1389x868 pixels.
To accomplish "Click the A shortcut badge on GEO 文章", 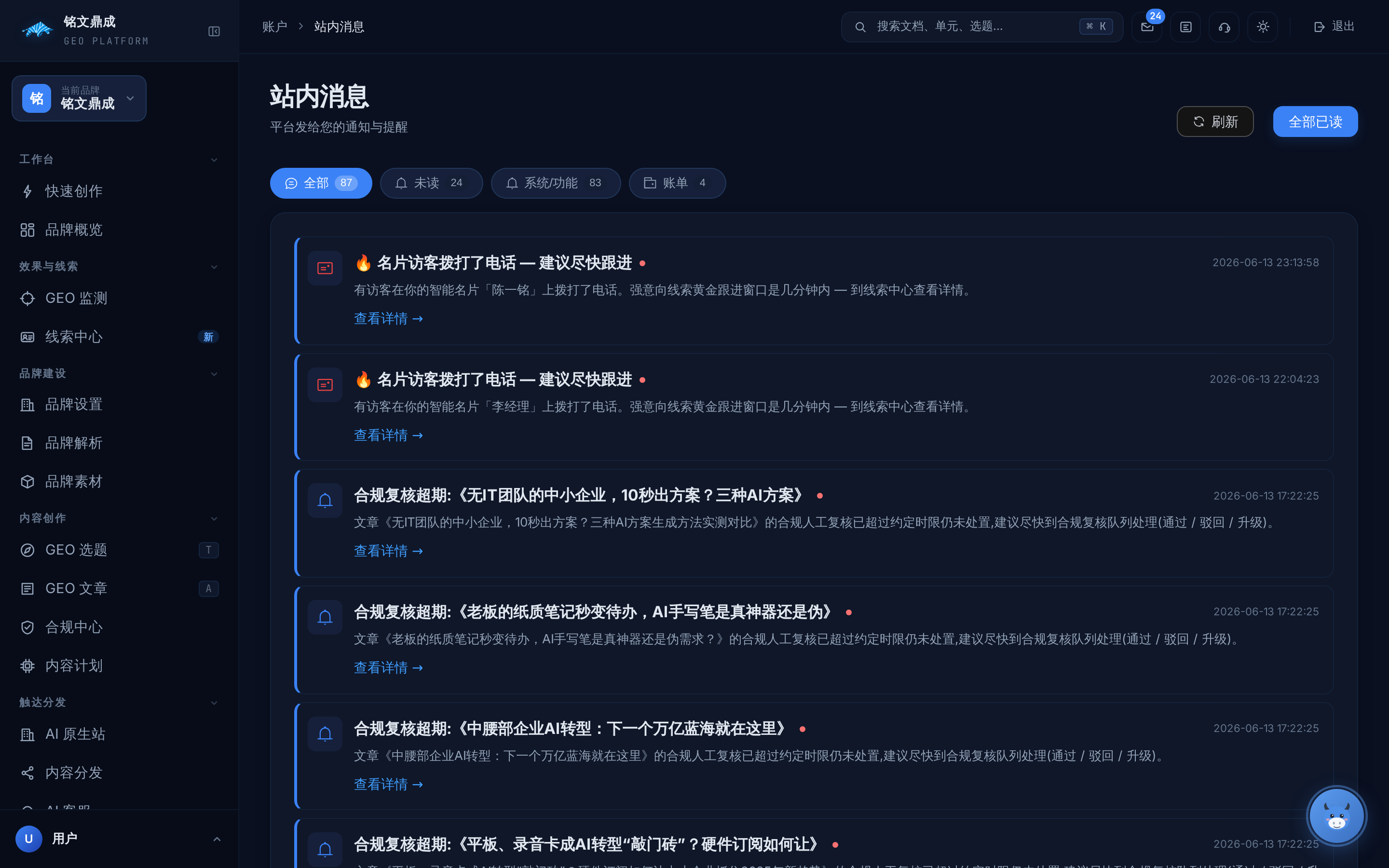I will 208,588.
